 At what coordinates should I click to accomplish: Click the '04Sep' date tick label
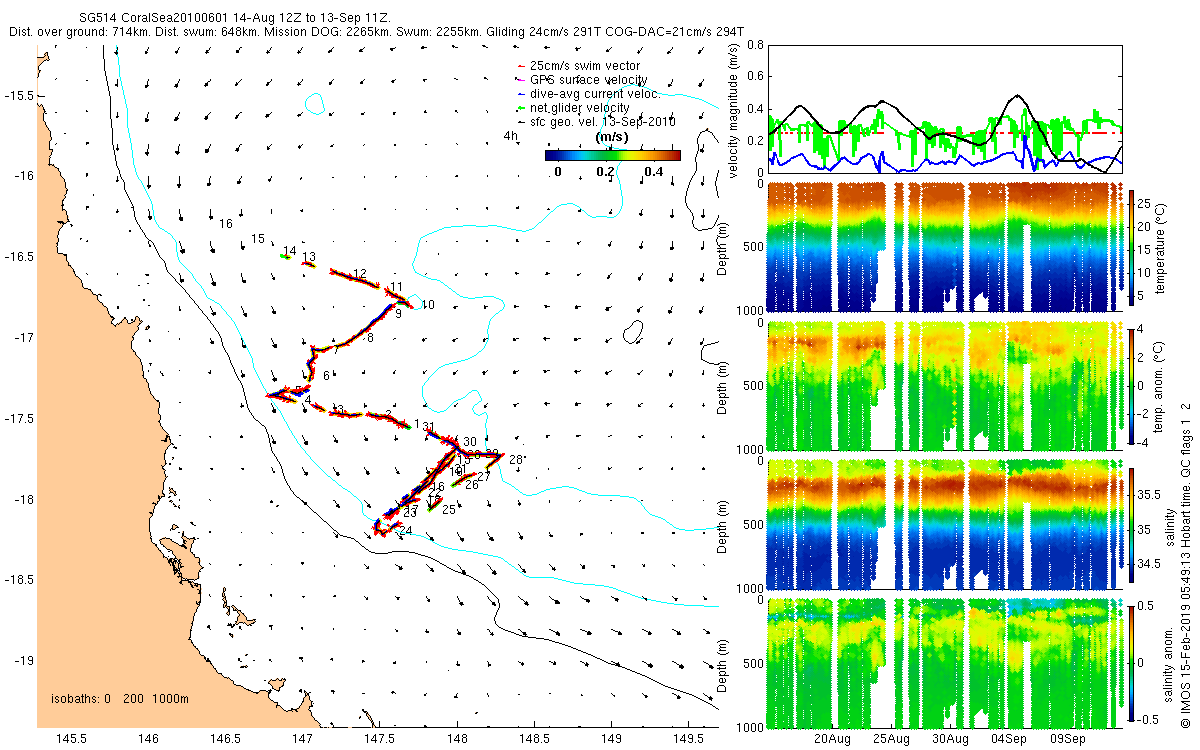[x=1009, y=740]
